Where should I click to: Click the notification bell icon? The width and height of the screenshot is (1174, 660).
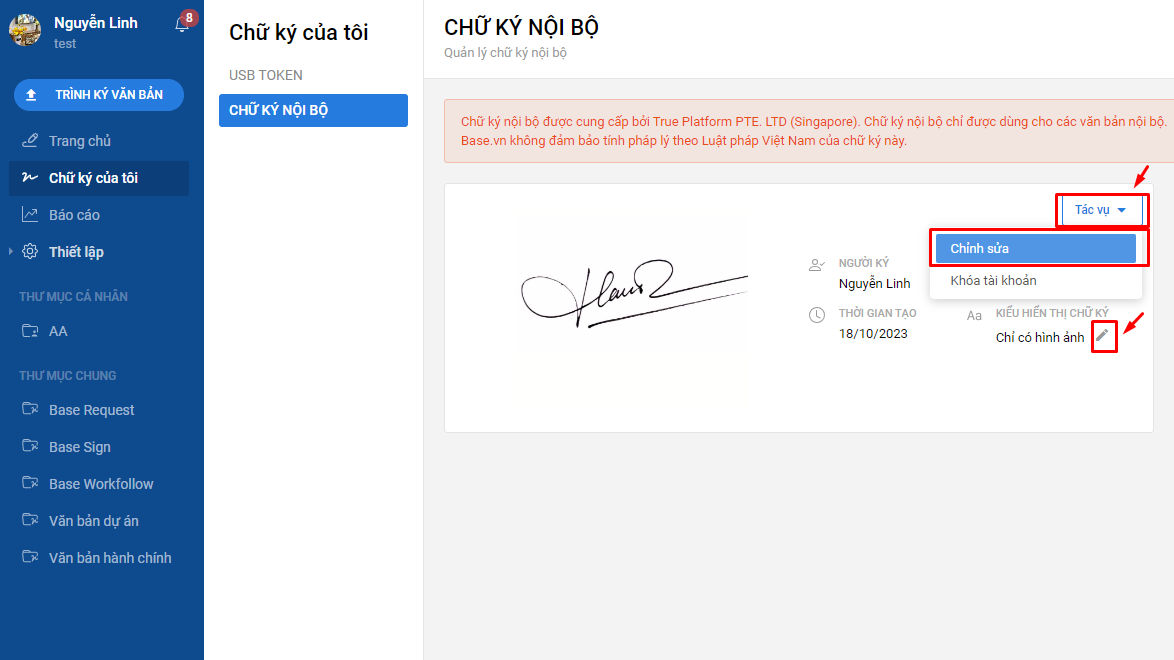tap(181, 25)
